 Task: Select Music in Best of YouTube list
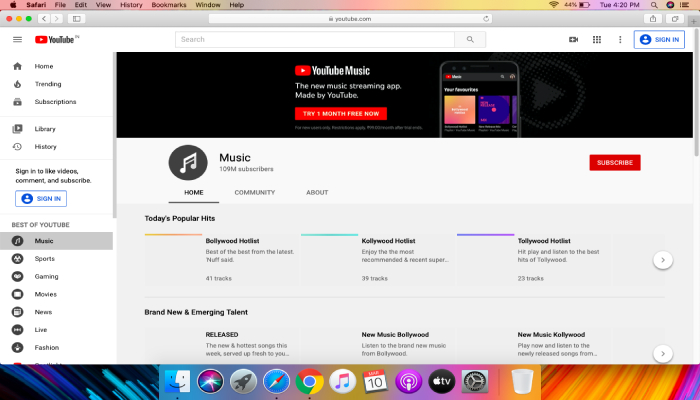point(56,241)
